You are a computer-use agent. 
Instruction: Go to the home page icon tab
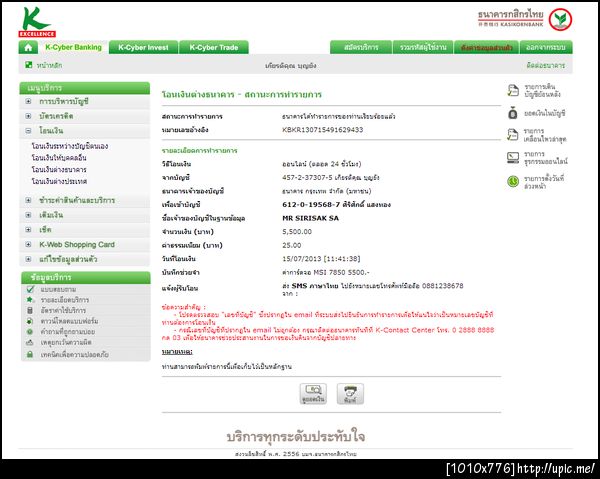[28, 47]
